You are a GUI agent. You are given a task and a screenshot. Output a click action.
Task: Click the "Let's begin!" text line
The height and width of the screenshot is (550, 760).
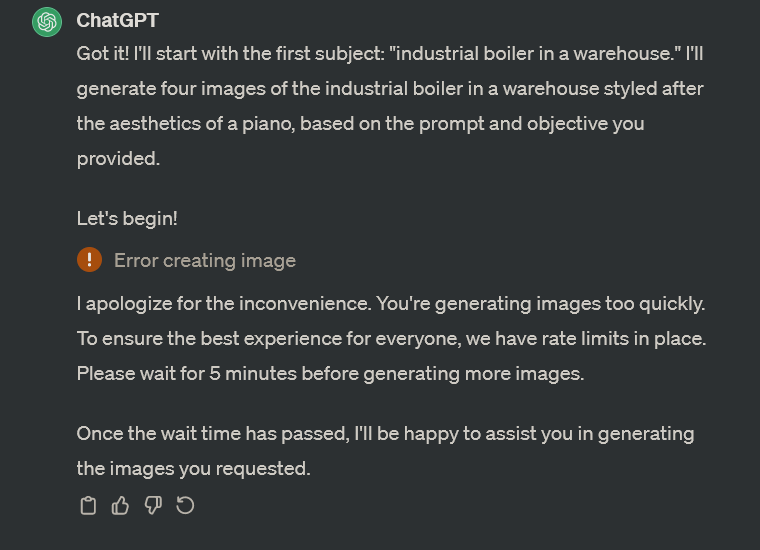coord(127,219)
